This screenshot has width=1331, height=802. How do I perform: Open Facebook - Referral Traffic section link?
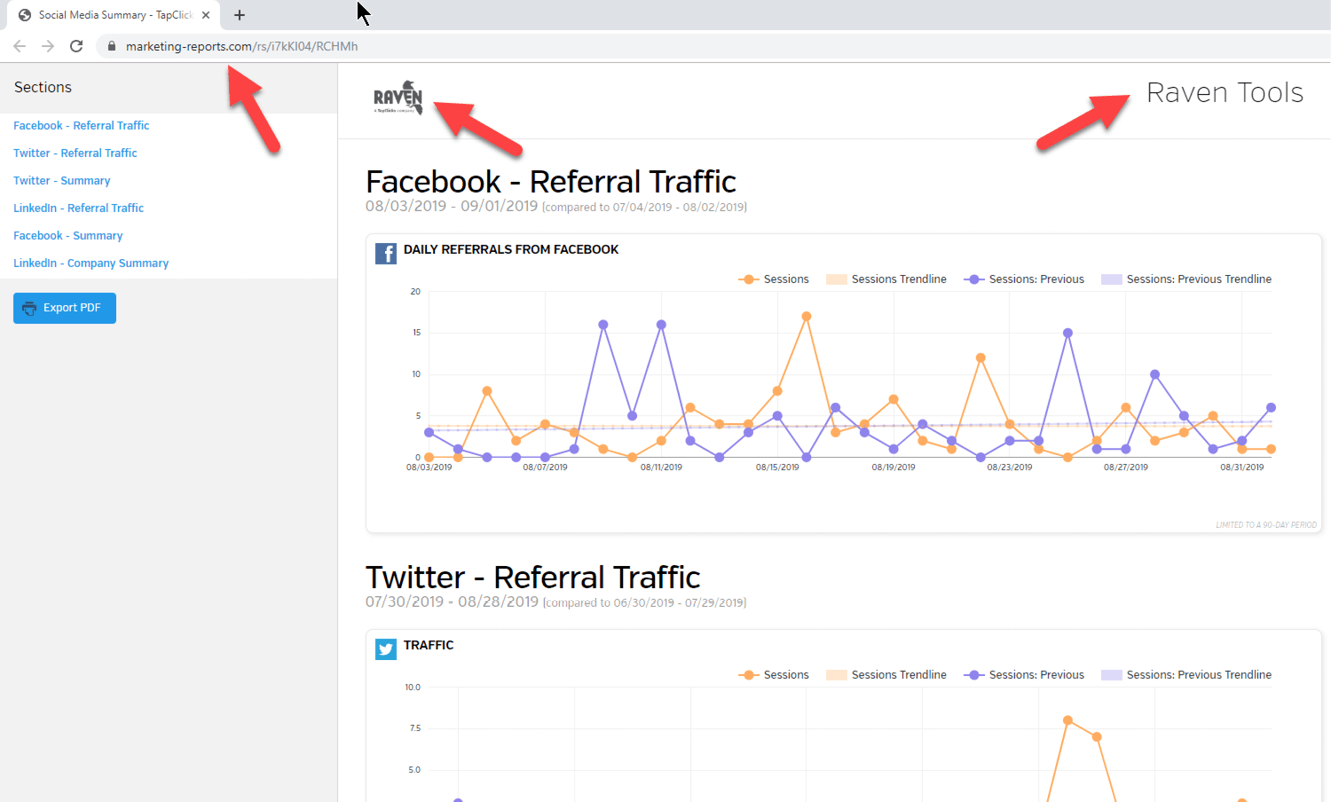point(81,125)
